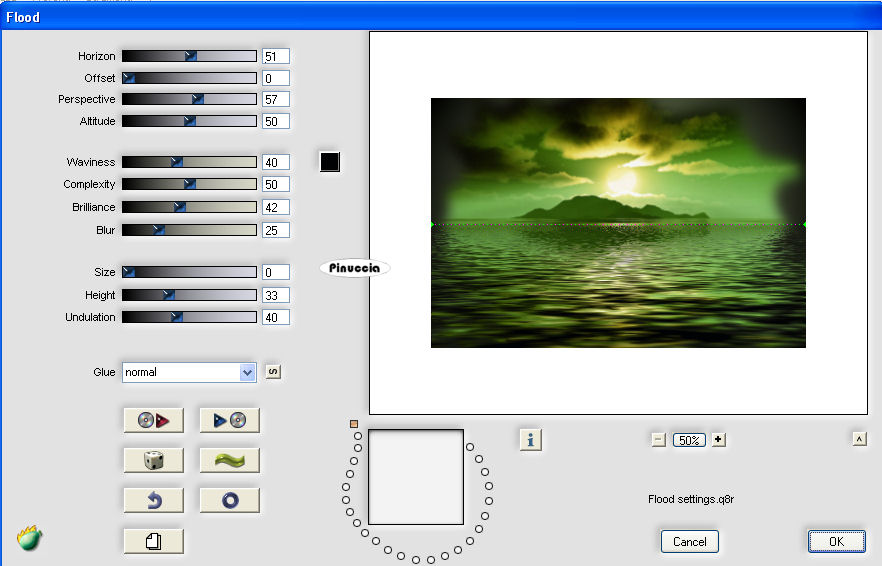
Task: Click the Height slider track
Action: click(189, 295)
